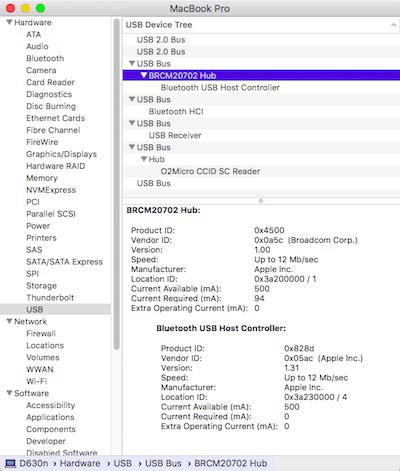Select Bluetooth in the Hardware sidebar
This screenshot has height=471, width=400.
click(x=45, y=58)
